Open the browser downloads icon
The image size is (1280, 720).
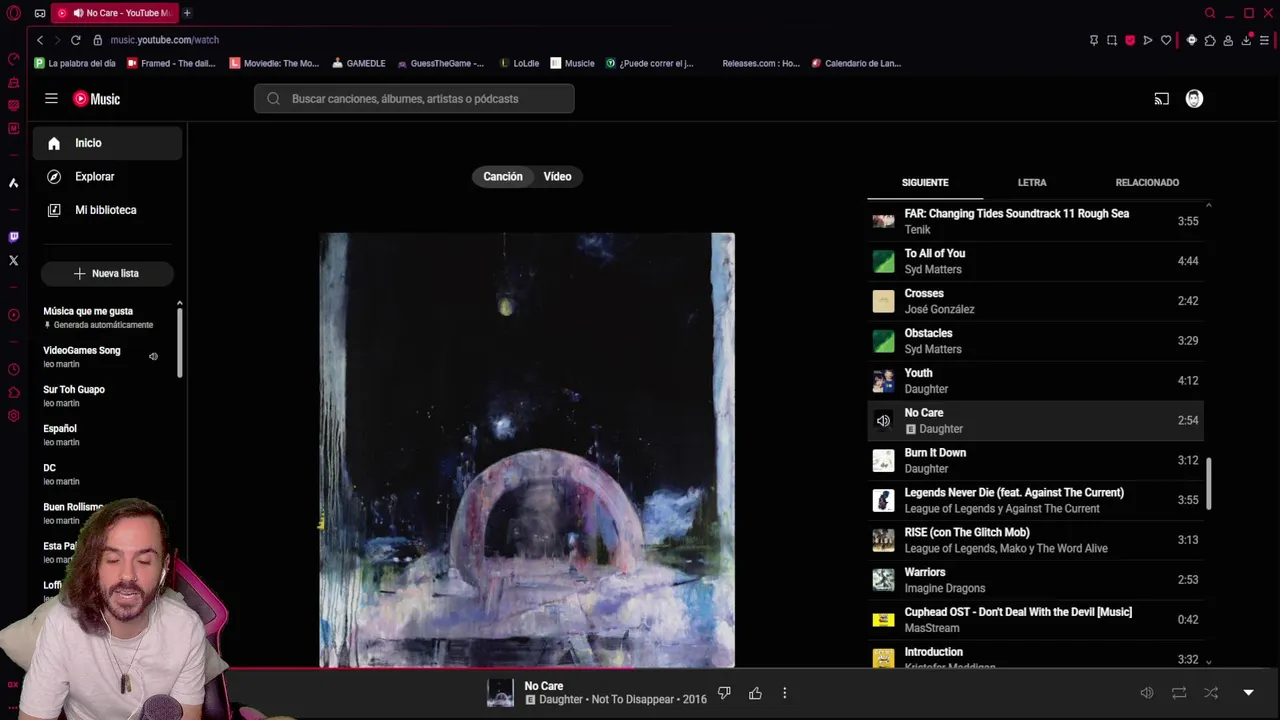point(1246,40)
